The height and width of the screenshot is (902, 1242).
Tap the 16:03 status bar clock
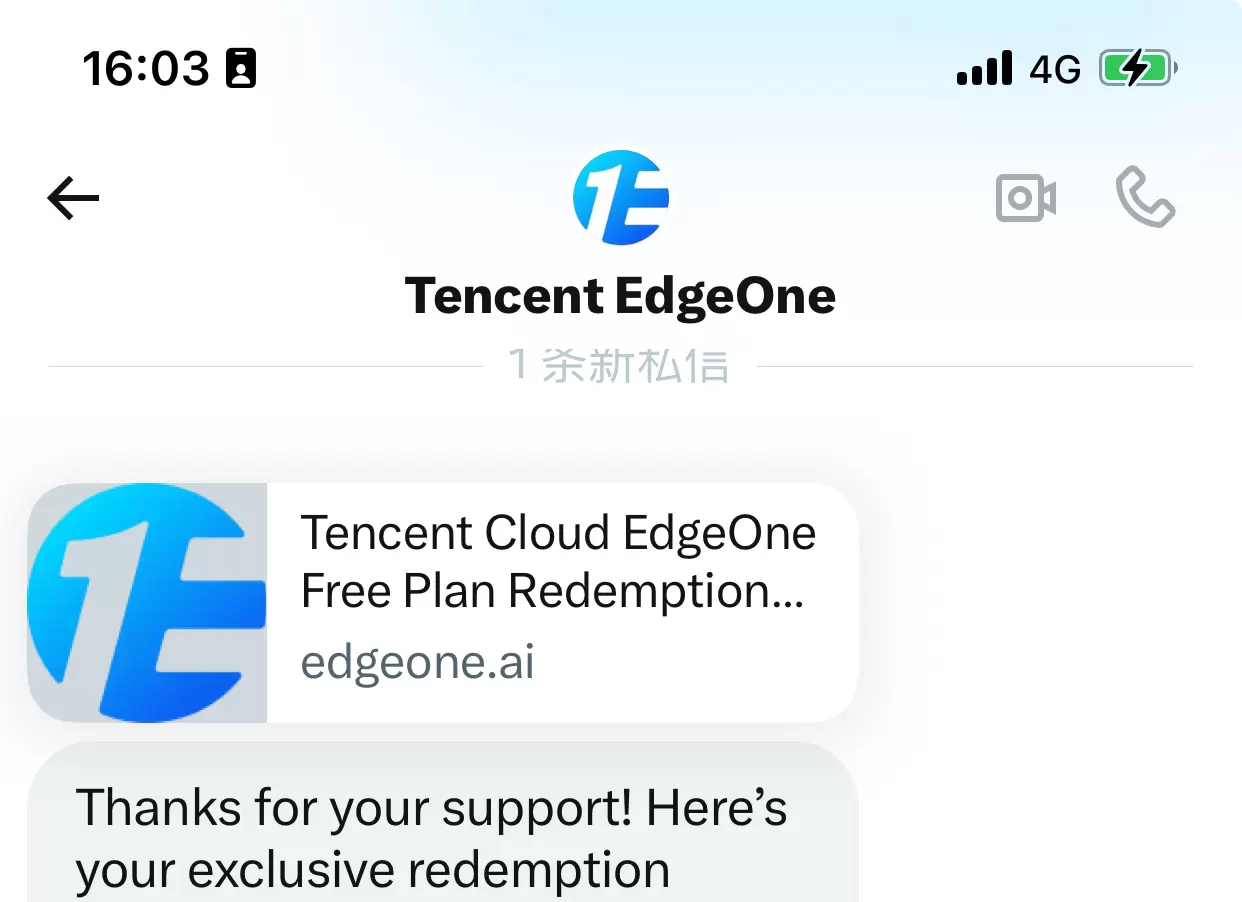[146, 69]
